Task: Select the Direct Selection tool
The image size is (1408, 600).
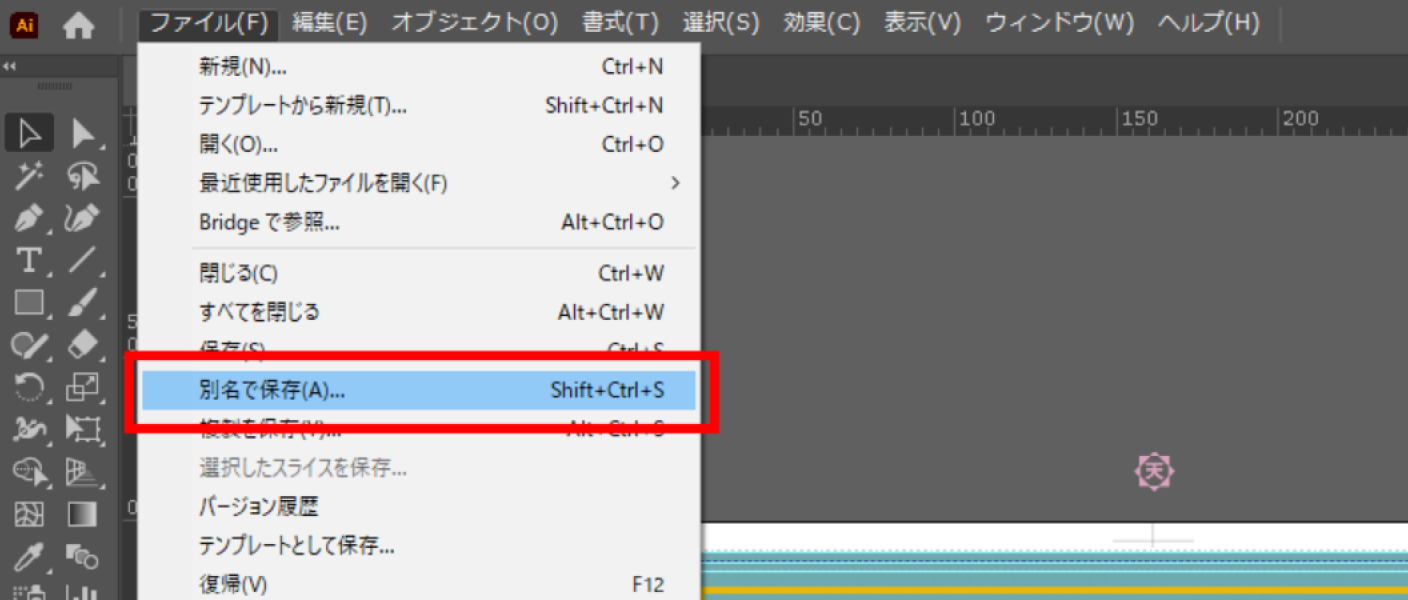Action: pos(84,131)
